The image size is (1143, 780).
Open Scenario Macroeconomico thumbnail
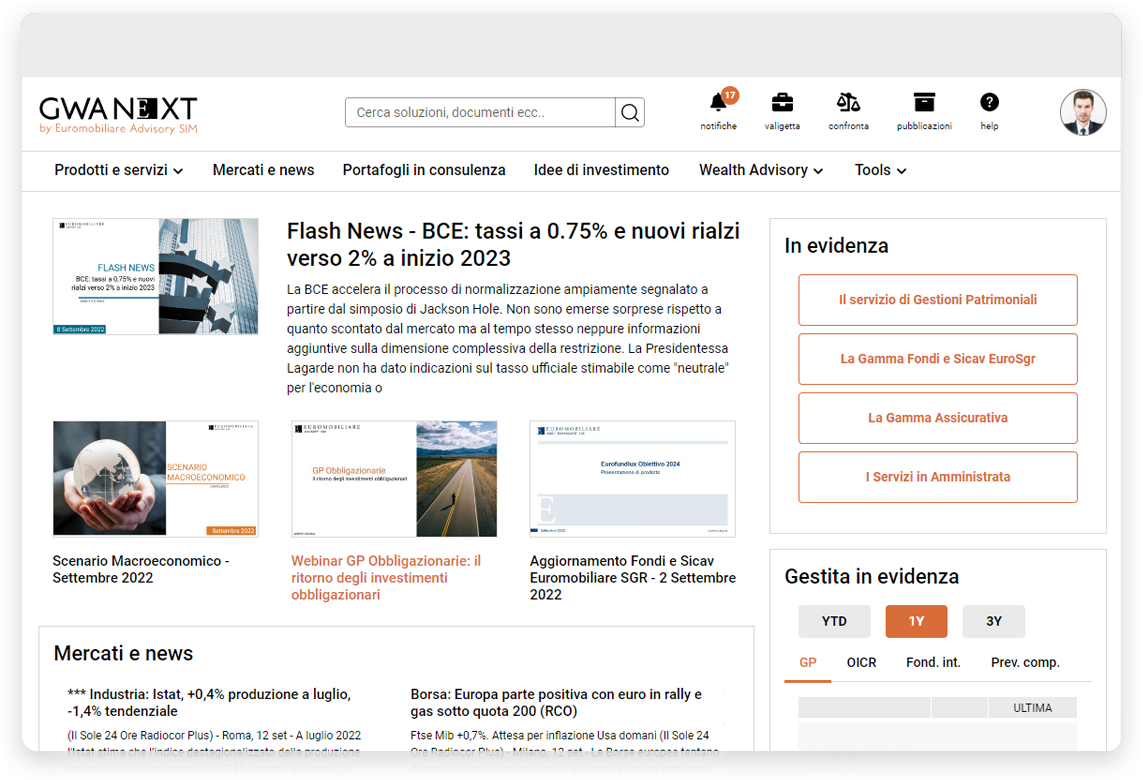(x=155, y=478)
